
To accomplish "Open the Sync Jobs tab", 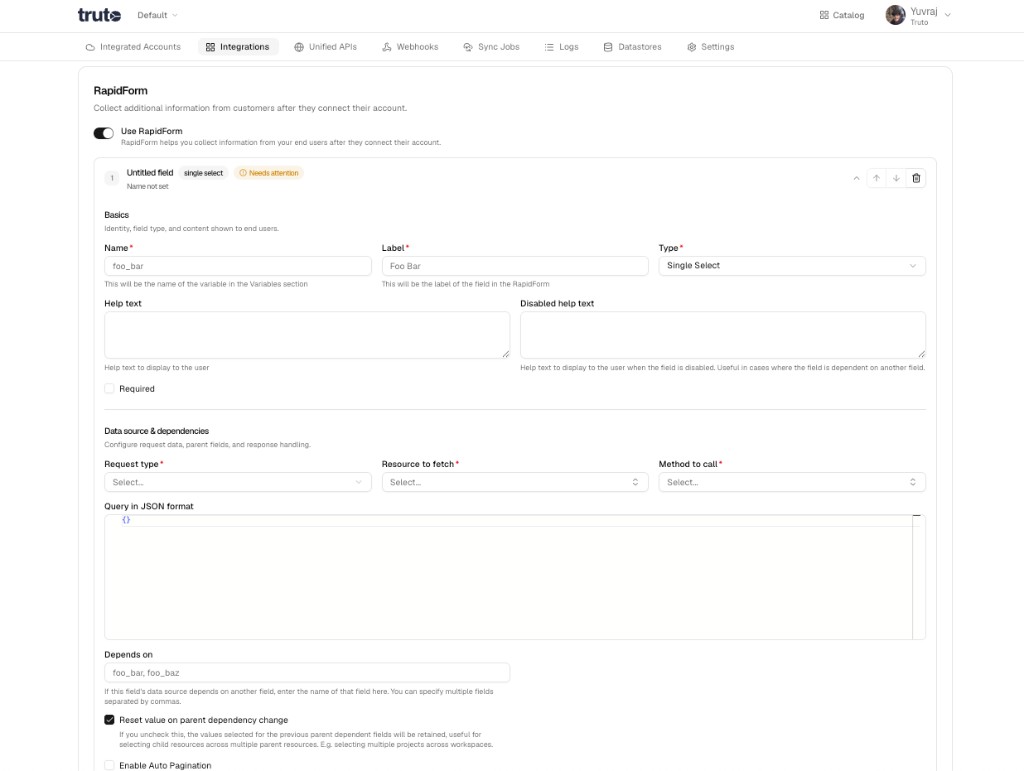I will click(491, 47).
